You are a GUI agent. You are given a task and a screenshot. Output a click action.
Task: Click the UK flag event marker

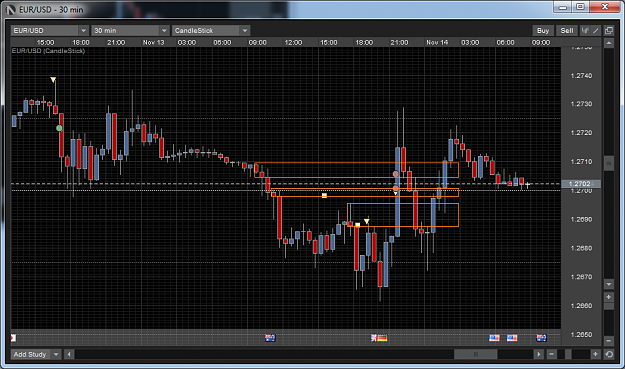[374, 338]
